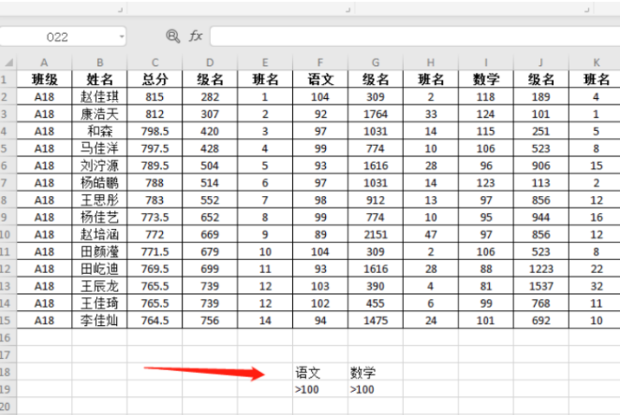Screen dimensions: 620x415
Task: Click into the formula bar input
Action: (415, 36)
